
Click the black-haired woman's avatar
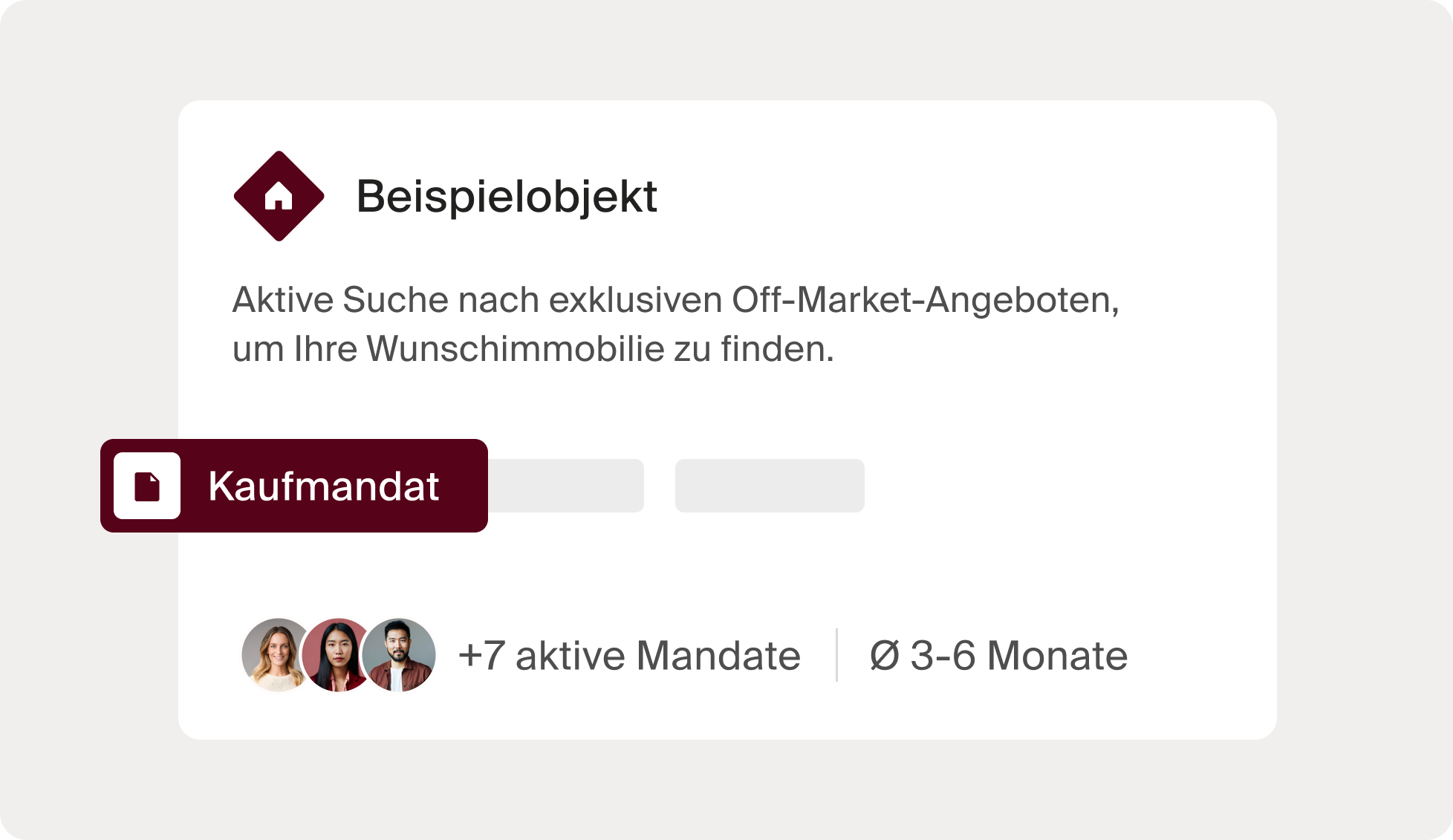(337, 655)
